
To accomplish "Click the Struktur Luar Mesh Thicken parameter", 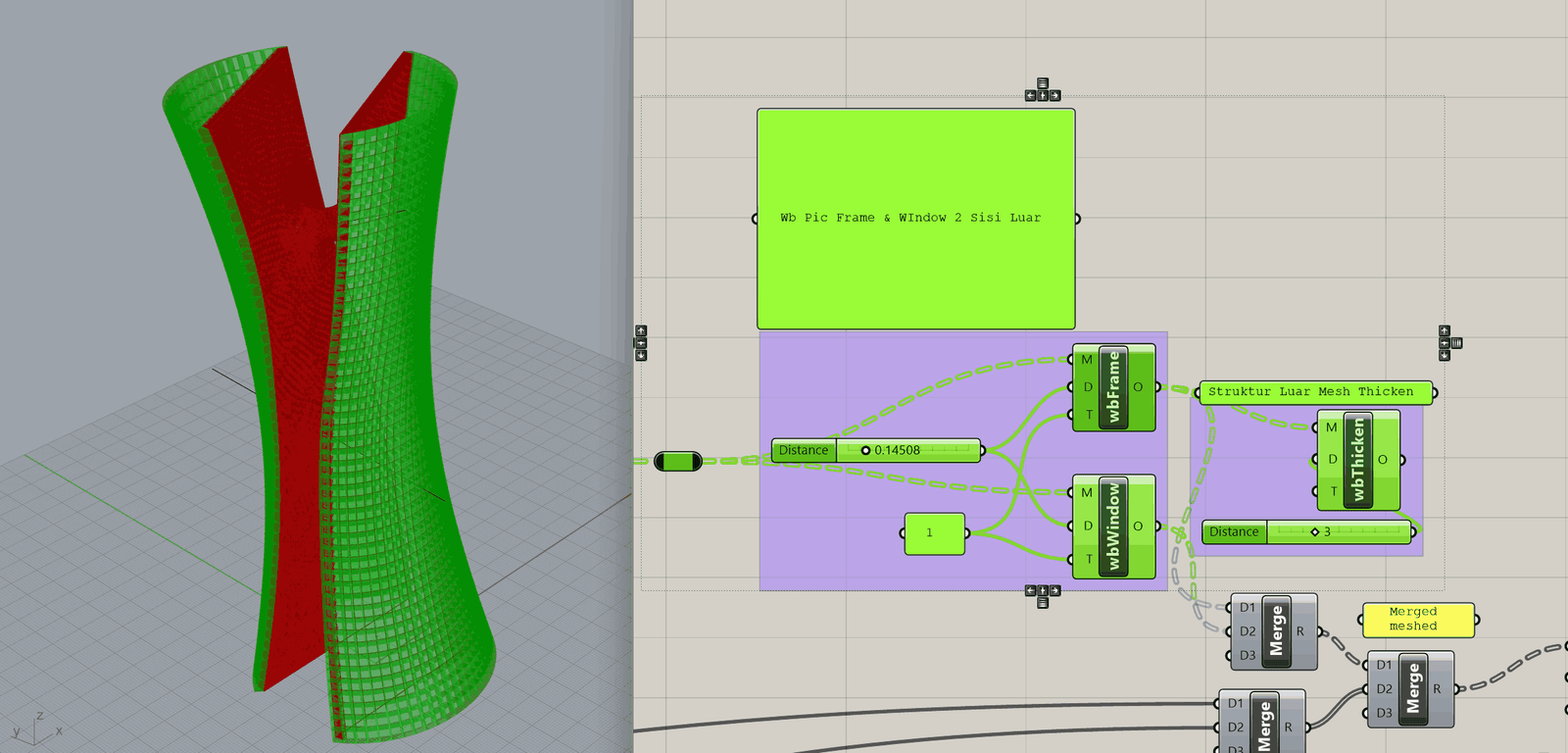I will (1315, 392).
